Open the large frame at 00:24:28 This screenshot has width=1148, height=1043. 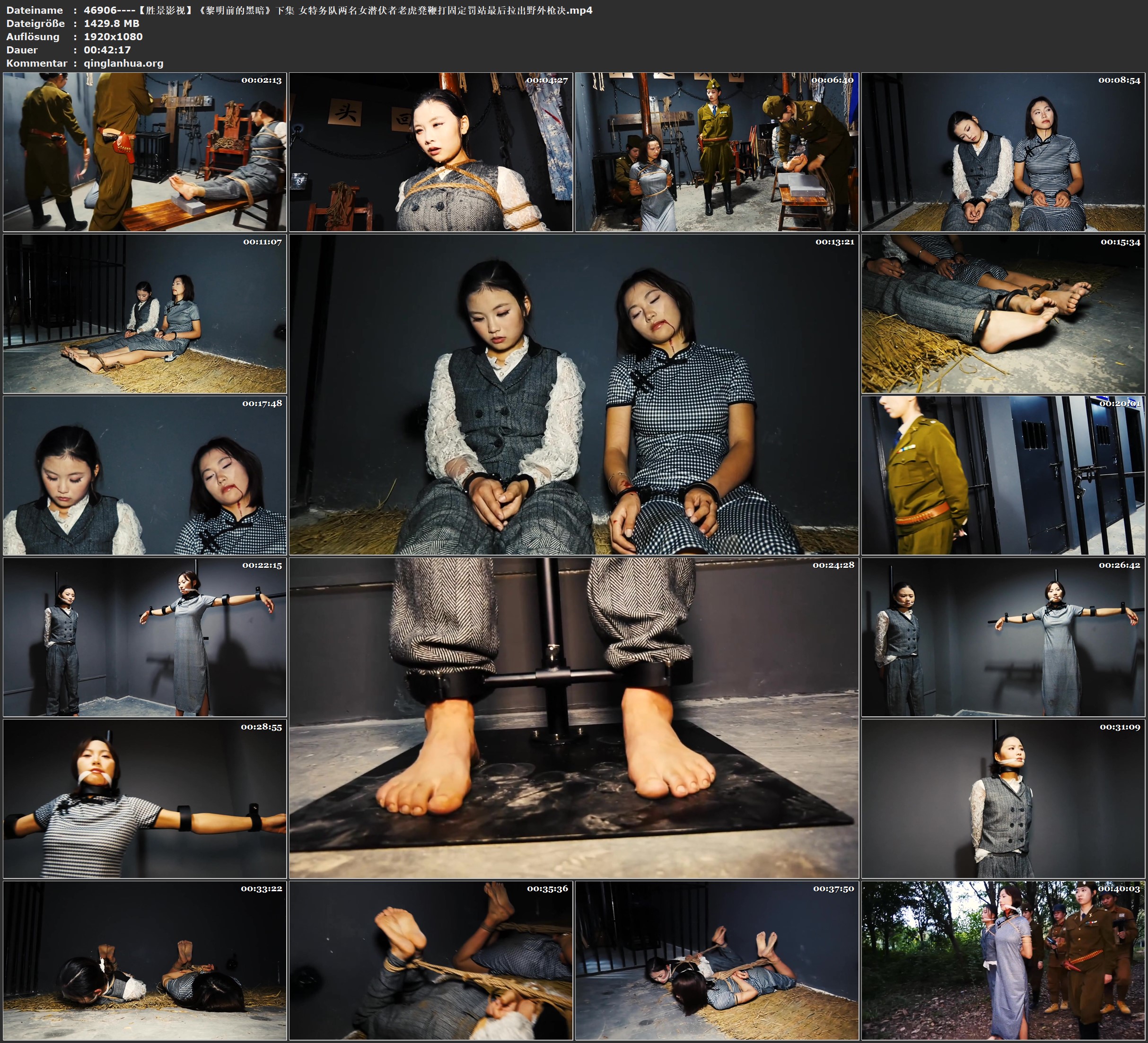[574, 718]
